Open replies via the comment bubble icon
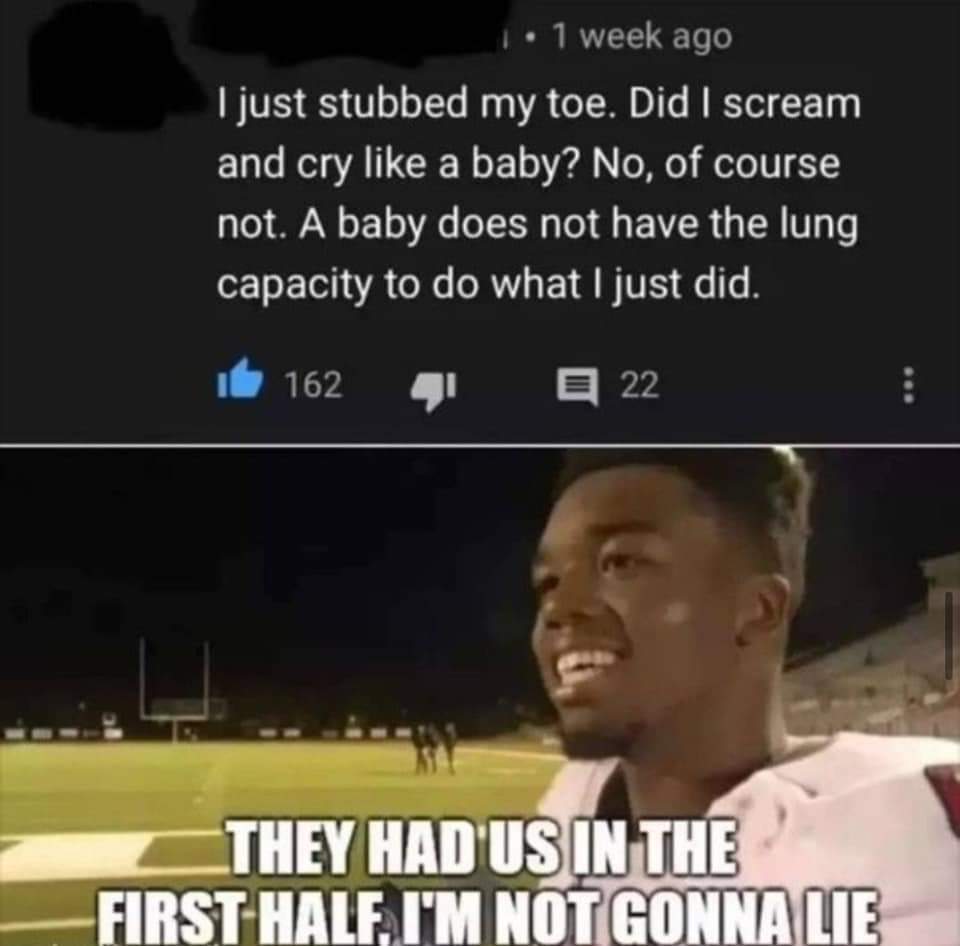This screenshot has height=946, width=960. (577, 386)
